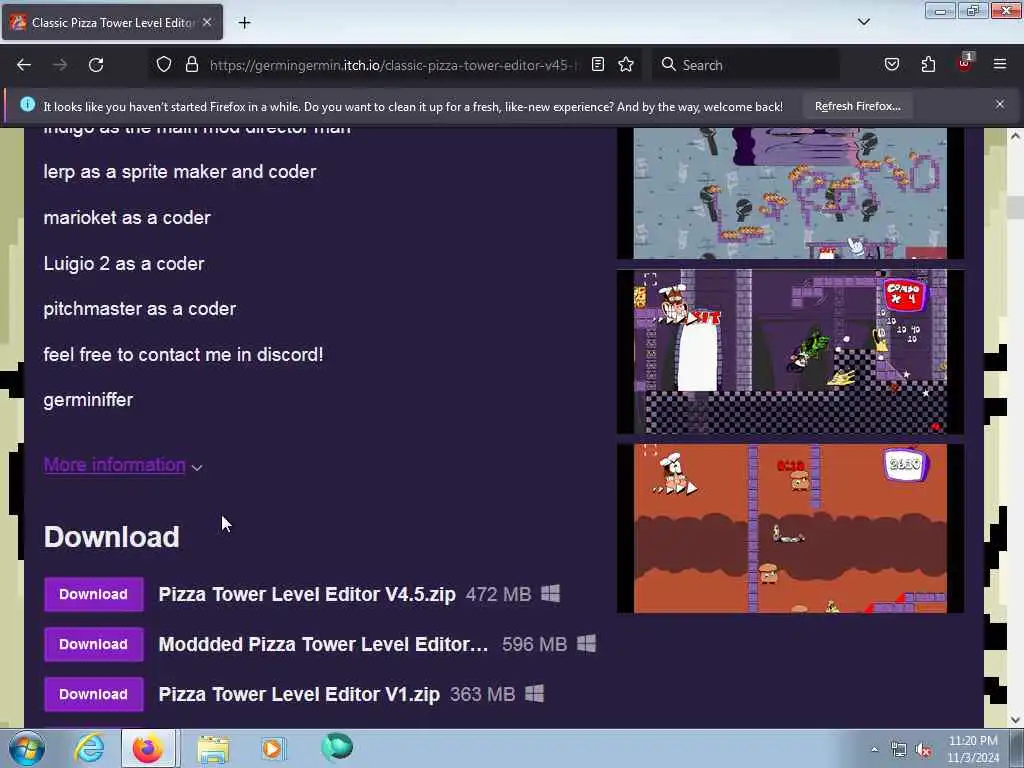The width and height of the screenshot is (1024, 768).
Task: Open the uBlock extension icon with badge
Action: tap(965, 63)
